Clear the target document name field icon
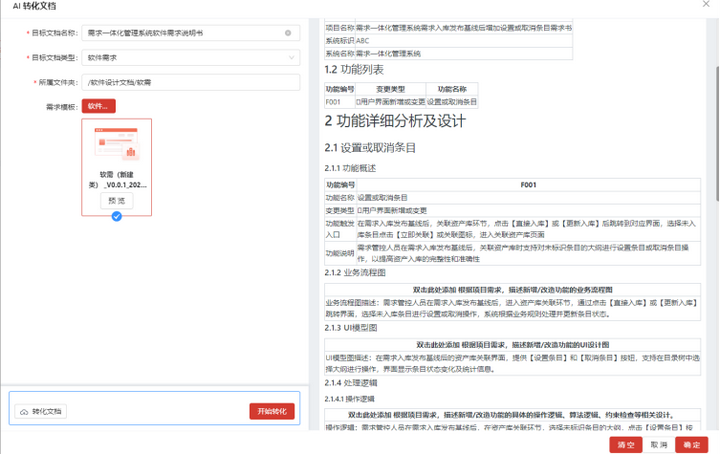Screen dimensions: 720x454 288,33
